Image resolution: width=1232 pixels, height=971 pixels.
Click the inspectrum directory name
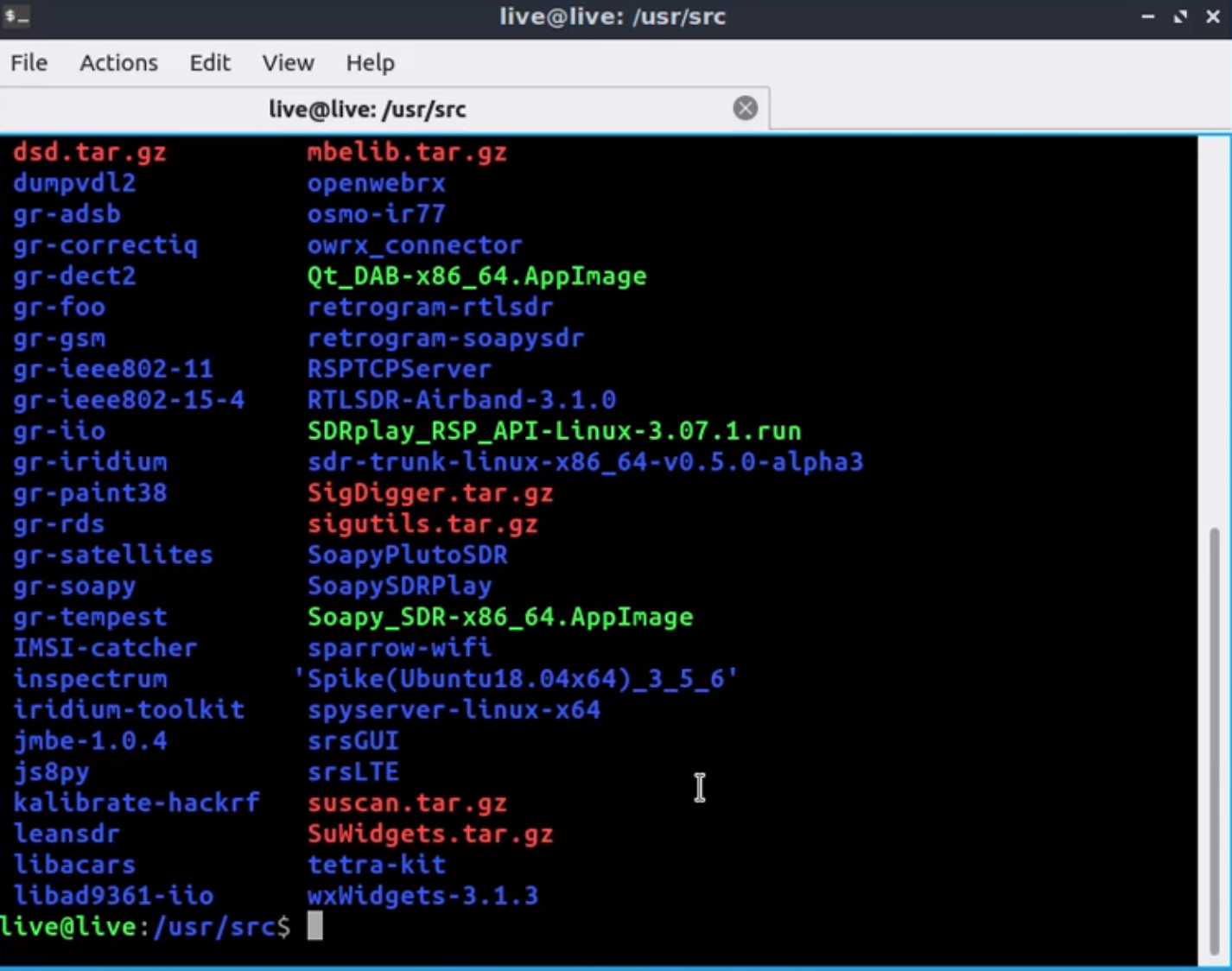point(90,679)
